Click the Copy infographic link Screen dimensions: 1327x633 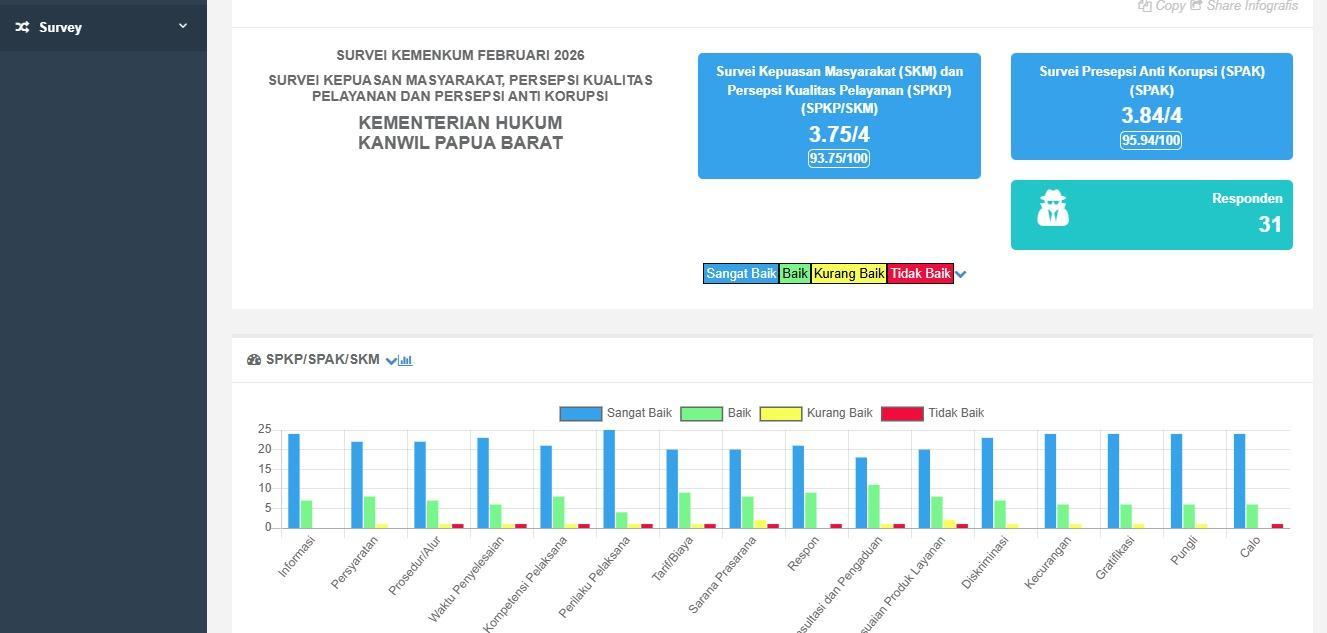[1169, 6]
